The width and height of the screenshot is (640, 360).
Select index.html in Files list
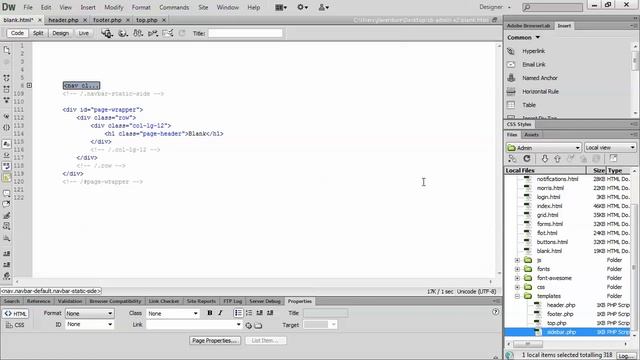(549, 206)
